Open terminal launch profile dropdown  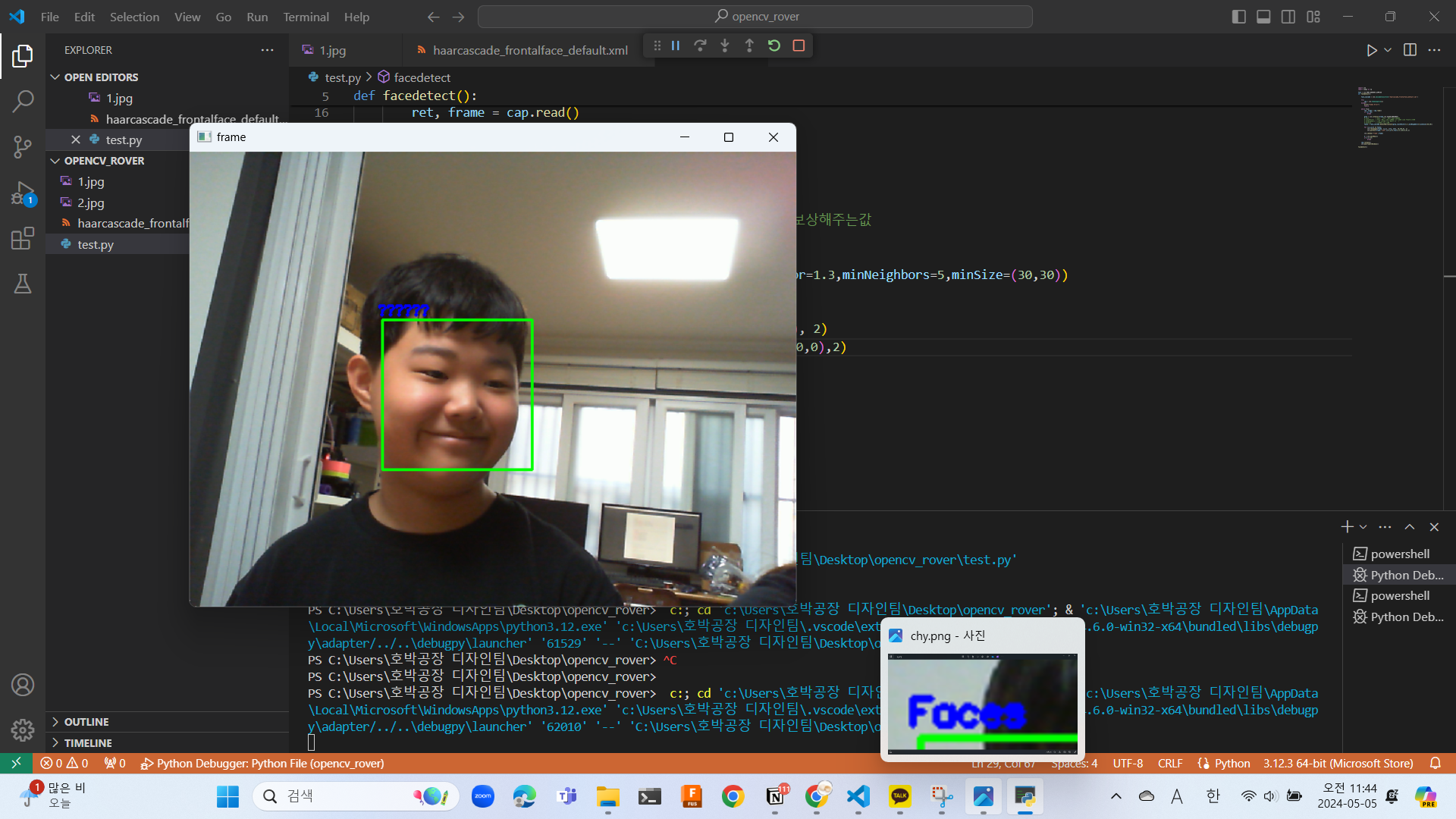[1363, 526]
